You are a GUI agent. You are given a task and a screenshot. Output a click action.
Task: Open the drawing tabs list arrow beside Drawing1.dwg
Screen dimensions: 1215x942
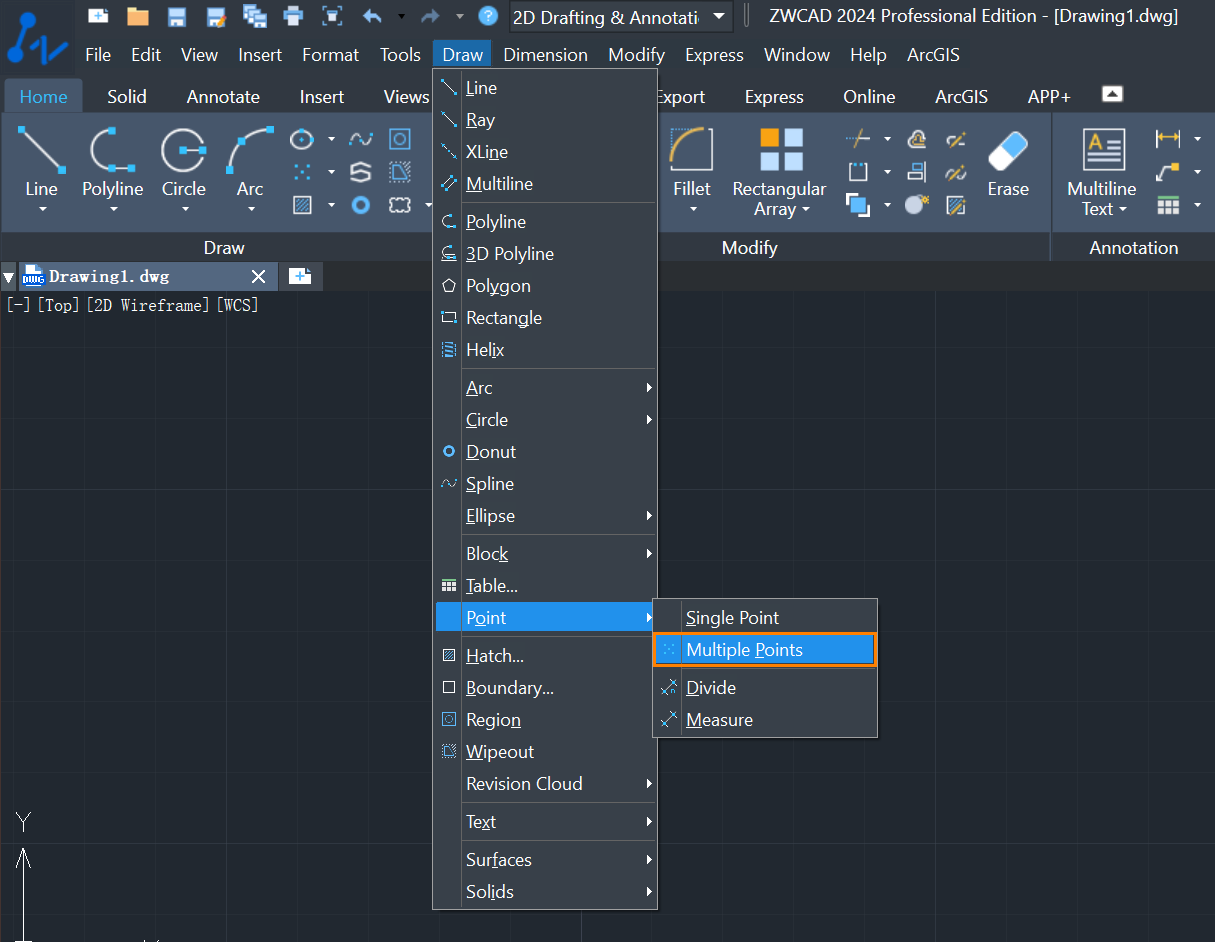click(x=9, y=277)
